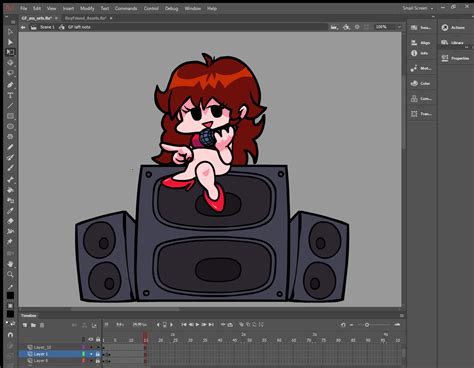Toggle lock on Layer 1 row
The height and width of the screenshot is (368, 474).
pos(98,354)
